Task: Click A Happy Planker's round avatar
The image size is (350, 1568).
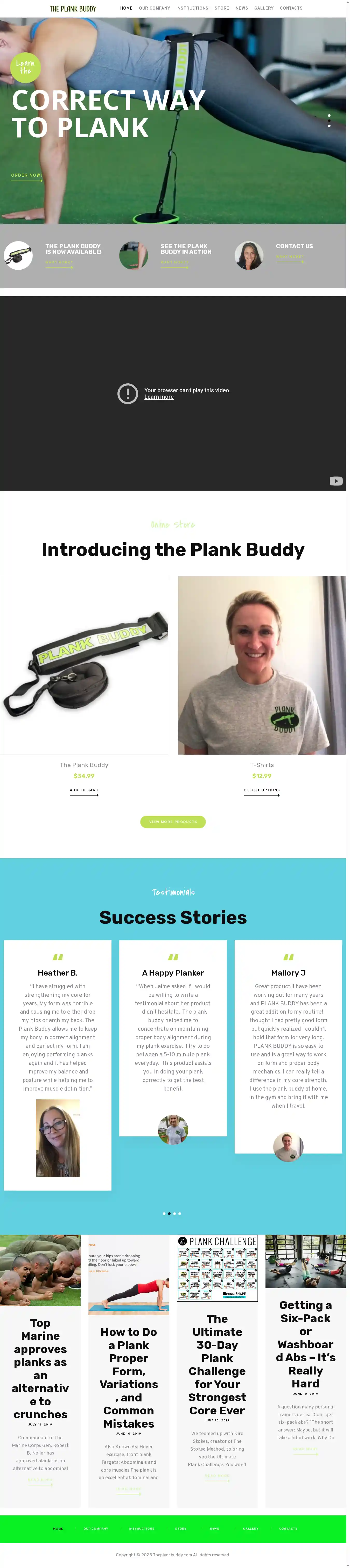Action: pyautogui.click(x=173, y=1130)
